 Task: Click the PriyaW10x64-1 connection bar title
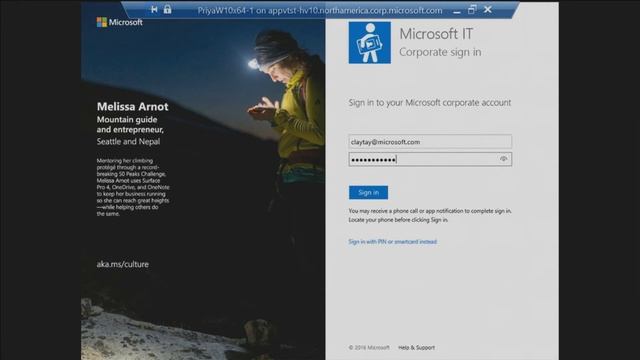coord(320,10)
